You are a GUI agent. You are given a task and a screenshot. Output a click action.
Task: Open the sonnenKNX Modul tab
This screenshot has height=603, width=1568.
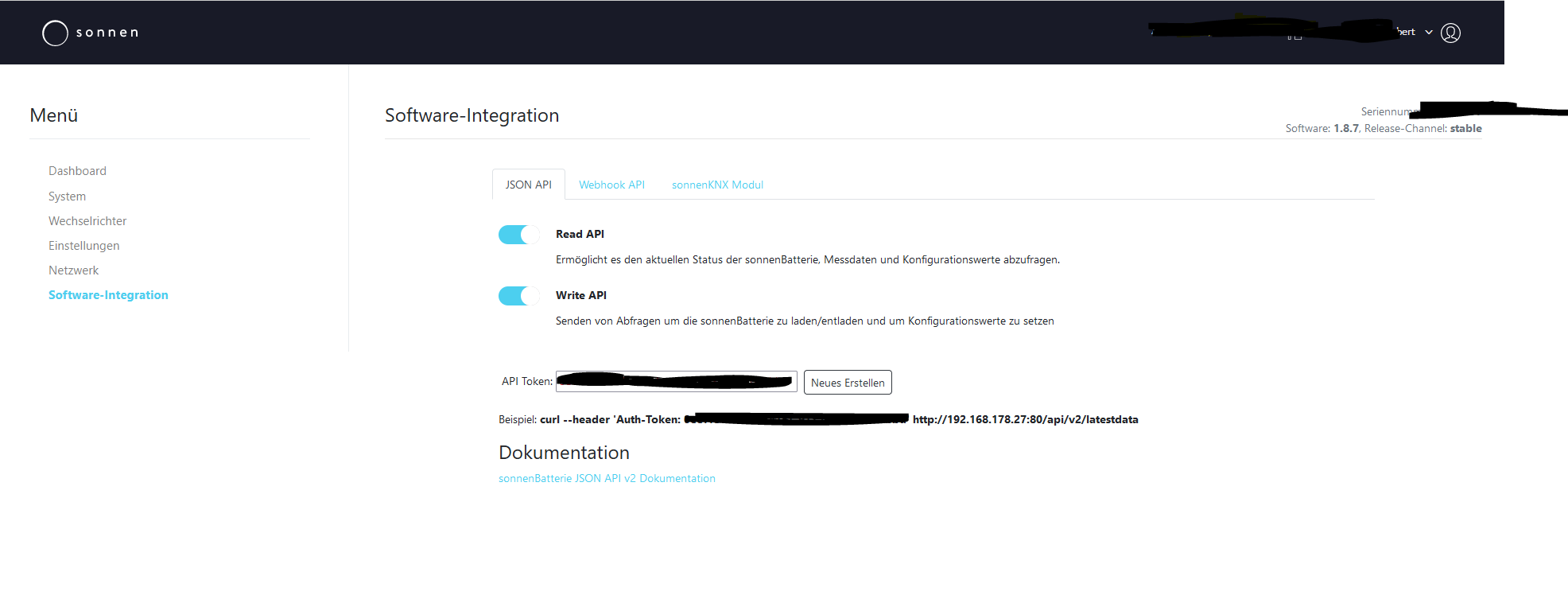point(717,185)
